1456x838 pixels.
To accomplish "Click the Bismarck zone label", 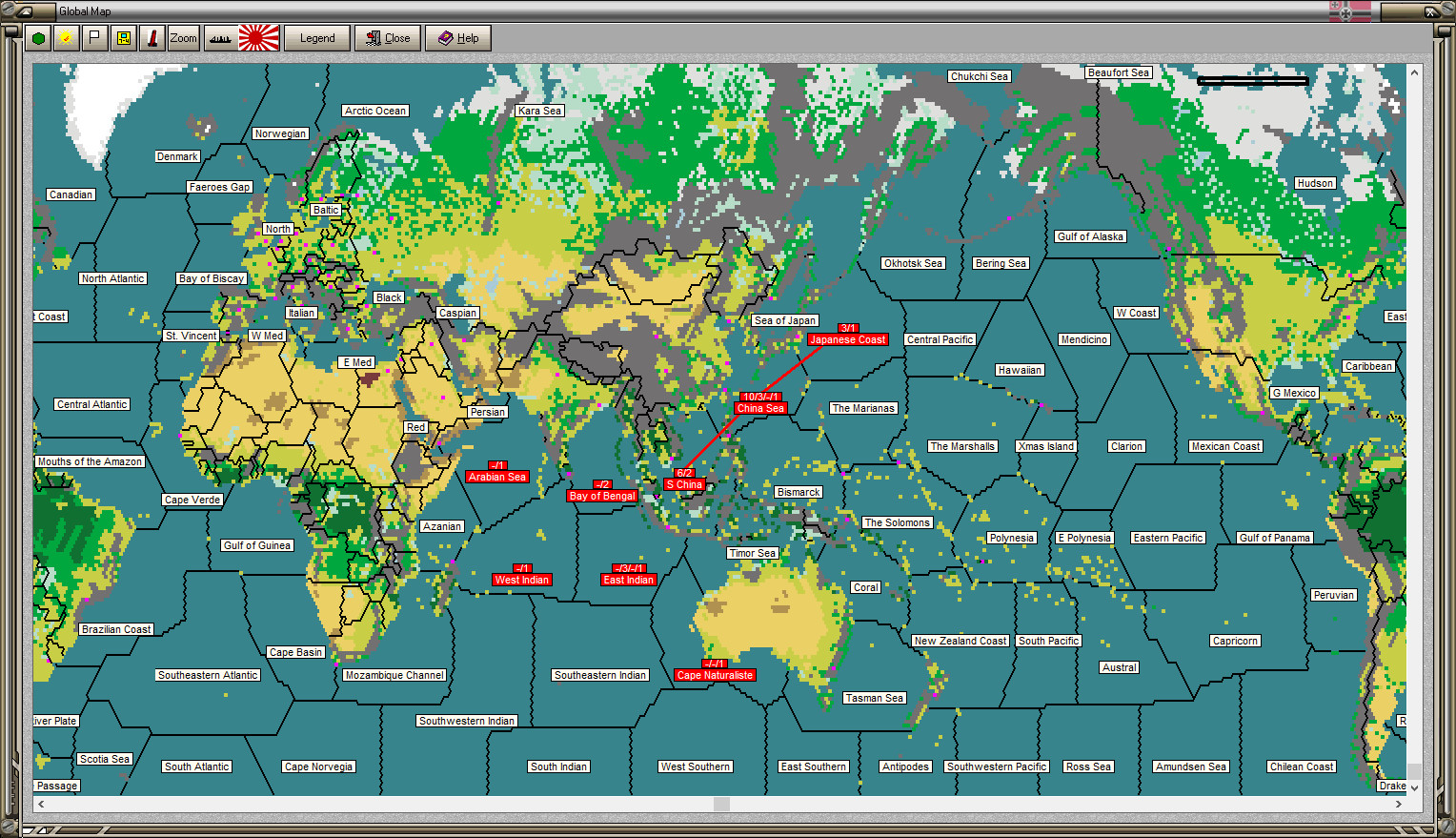I will (799, 492).
